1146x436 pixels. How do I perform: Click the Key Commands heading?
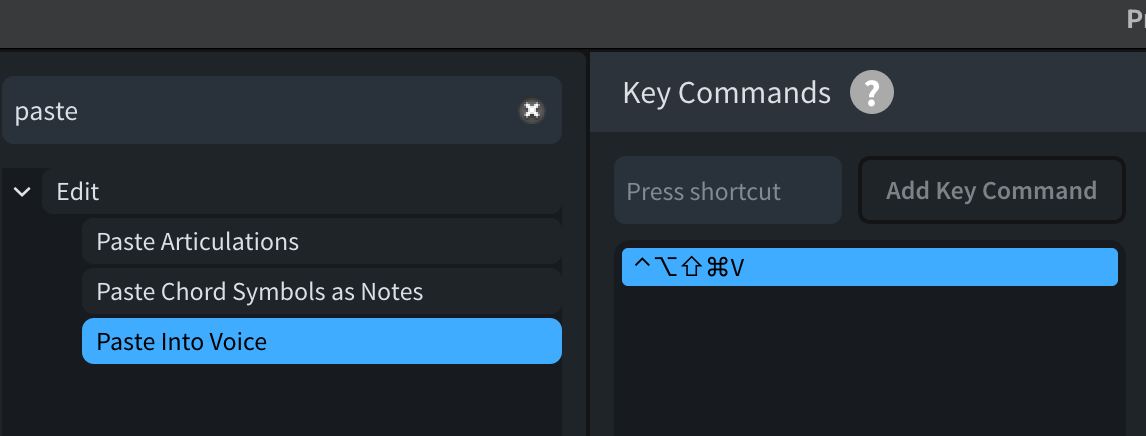point(726,93)
